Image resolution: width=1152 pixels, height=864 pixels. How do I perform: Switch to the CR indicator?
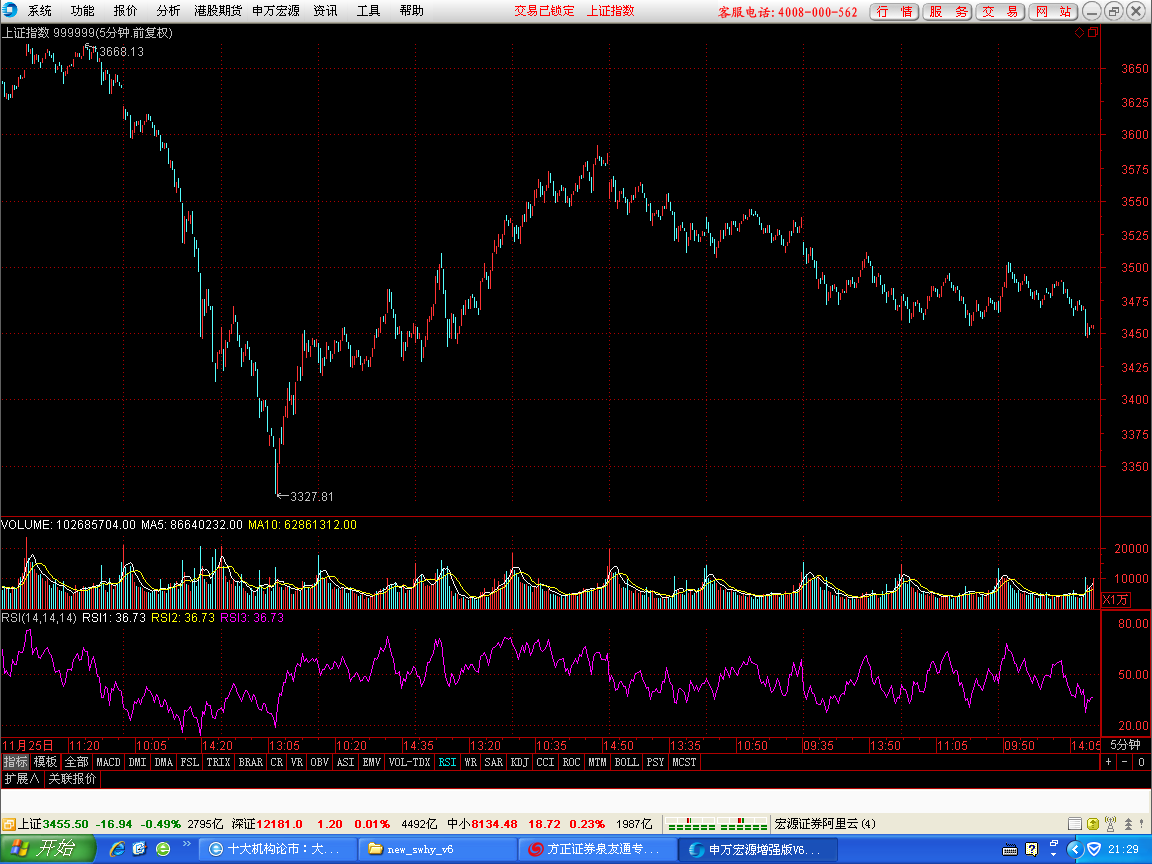point(276,762)
